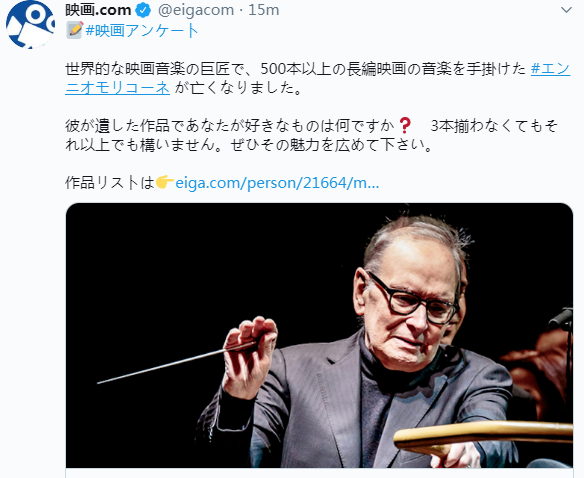This screenshot has height=478, width=584.
Task: Click the pointing hand emoji
Action: [164, 183]
